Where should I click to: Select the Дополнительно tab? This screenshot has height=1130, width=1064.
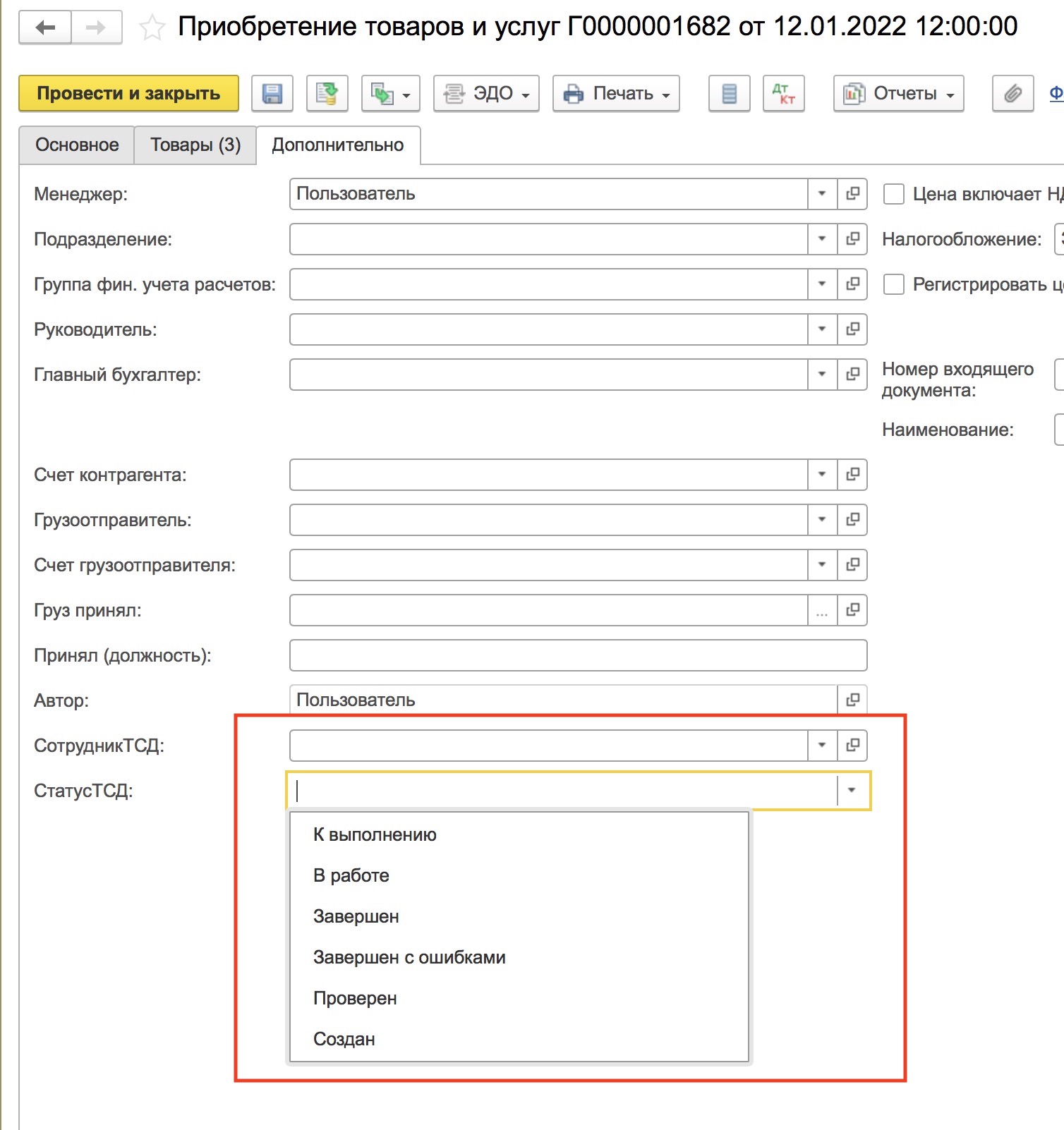338,145
